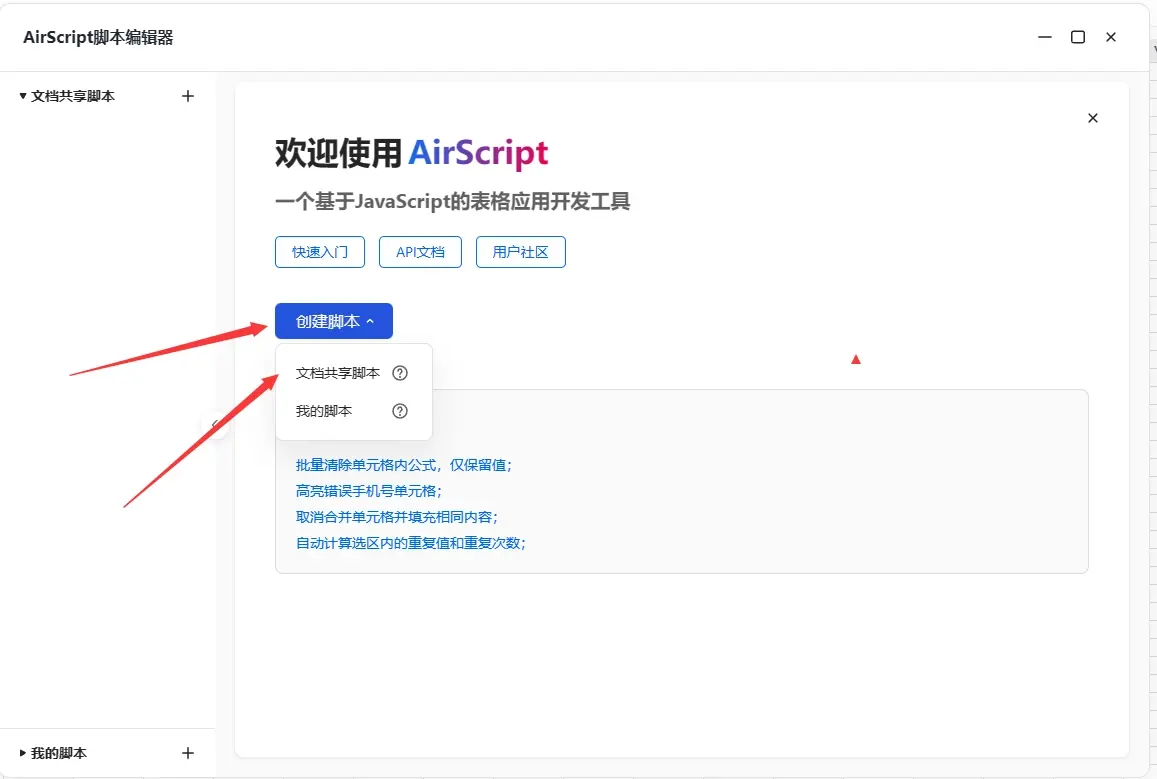Open example 批量清除单元格内公式，仅保留值

coord(404,465)
